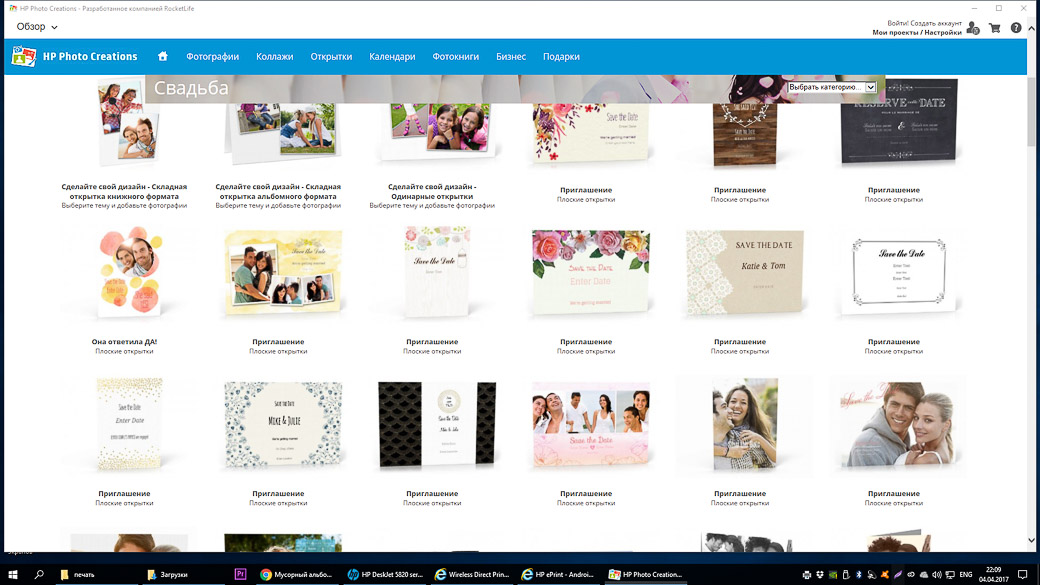Open the Коллажи menu

[x=275, y=56]
